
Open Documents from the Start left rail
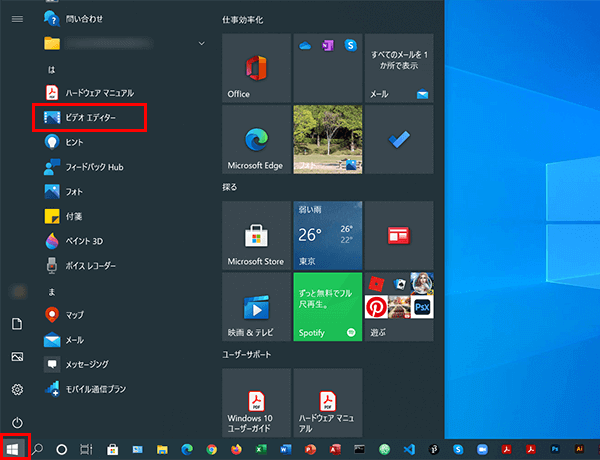tap(17, 324)
